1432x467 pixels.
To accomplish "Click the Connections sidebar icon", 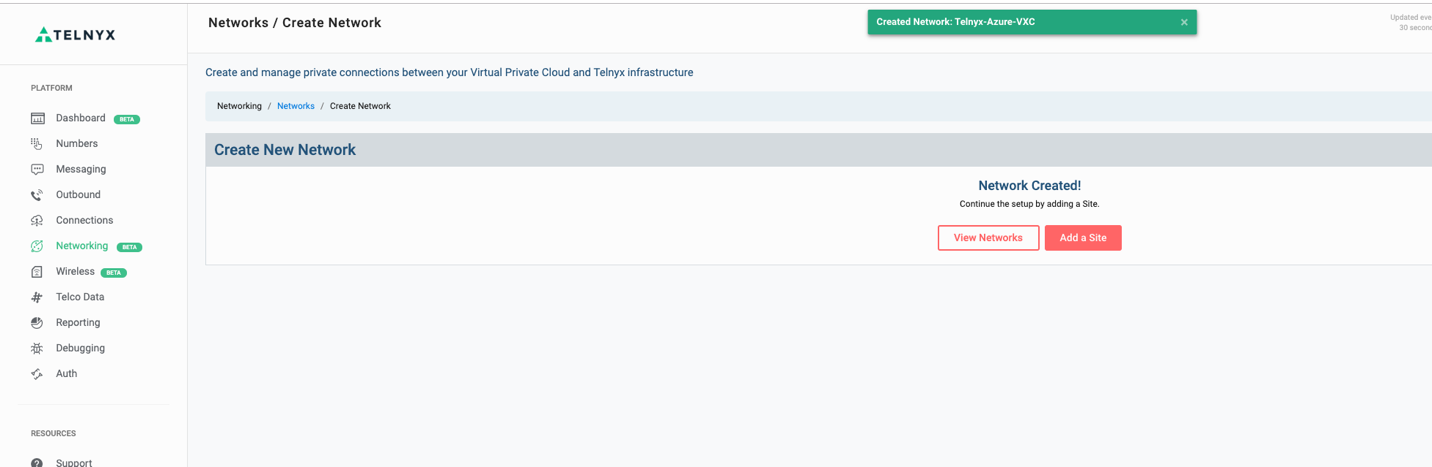I will 37,220.
